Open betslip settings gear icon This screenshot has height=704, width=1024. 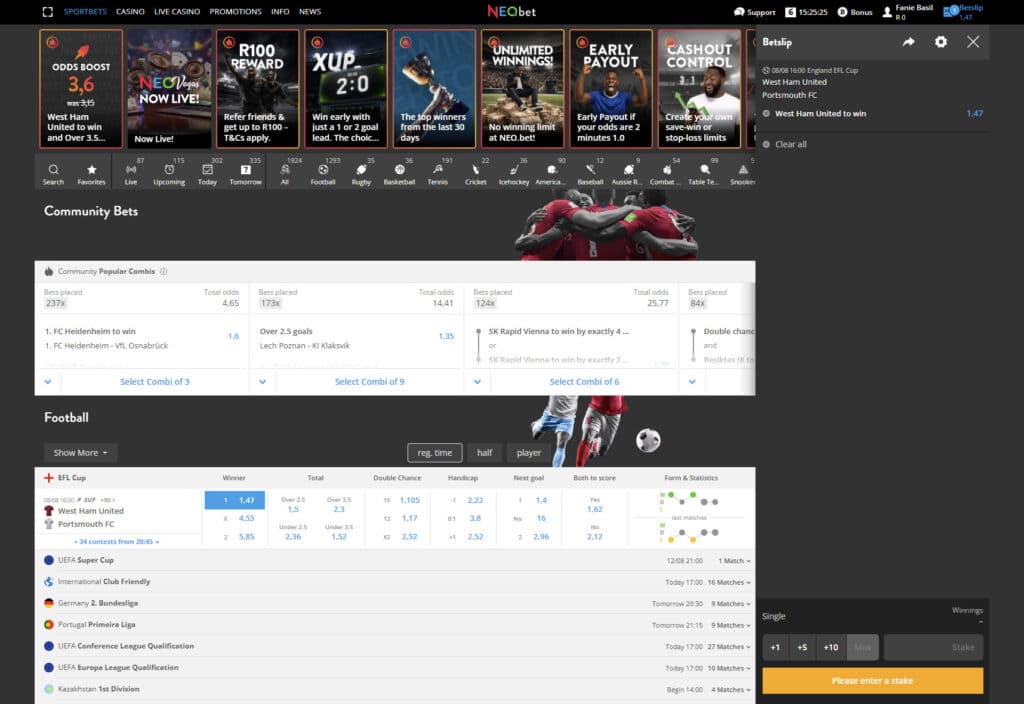pyautogui.click(x=940, y=42)
